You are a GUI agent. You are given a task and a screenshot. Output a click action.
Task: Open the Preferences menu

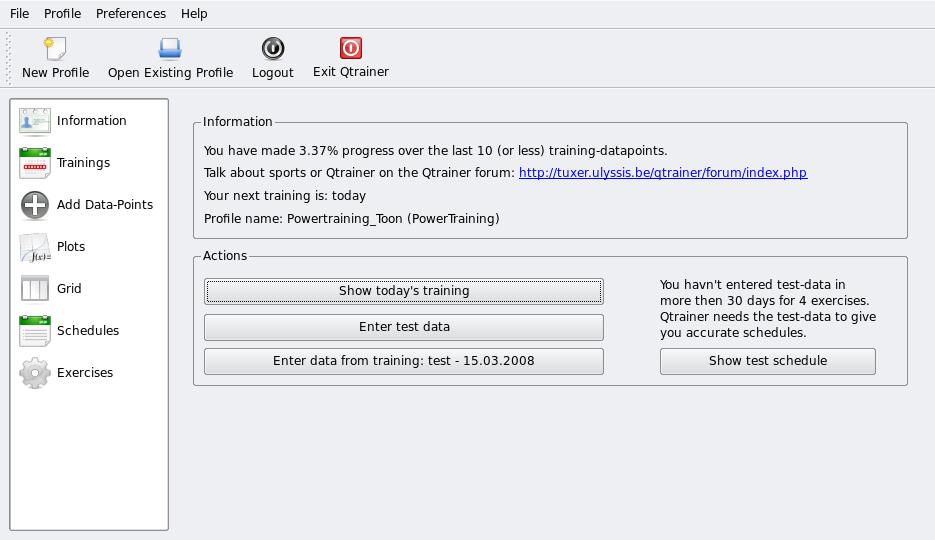(131, 13)
